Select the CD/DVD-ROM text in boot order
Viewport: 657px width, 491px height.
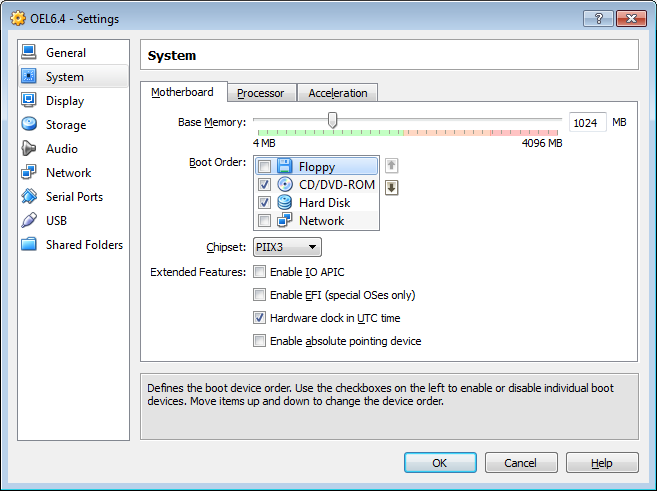click(337, 184)
